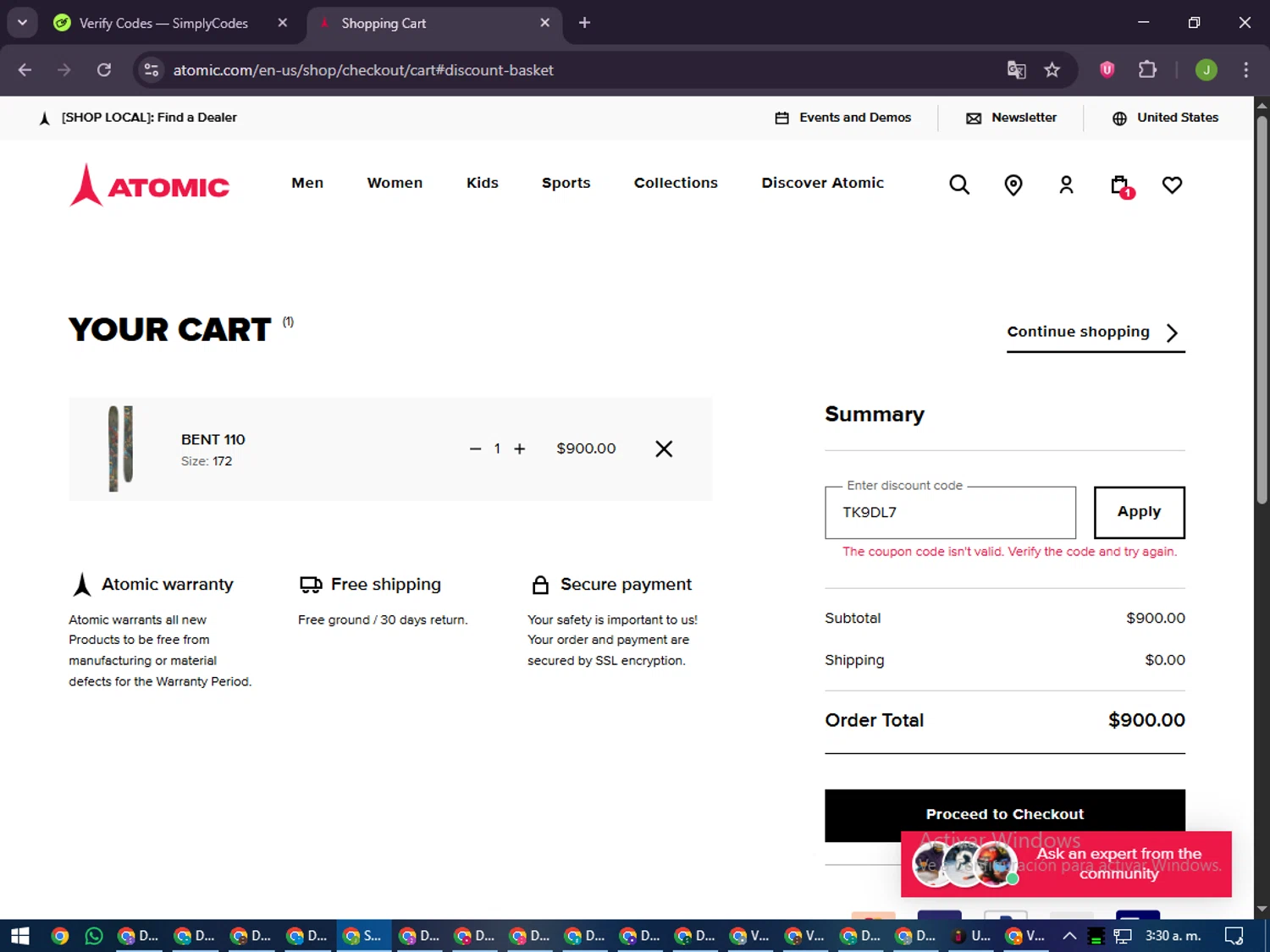
Task: Open Events and Demos link
Action: pos(843,118)
